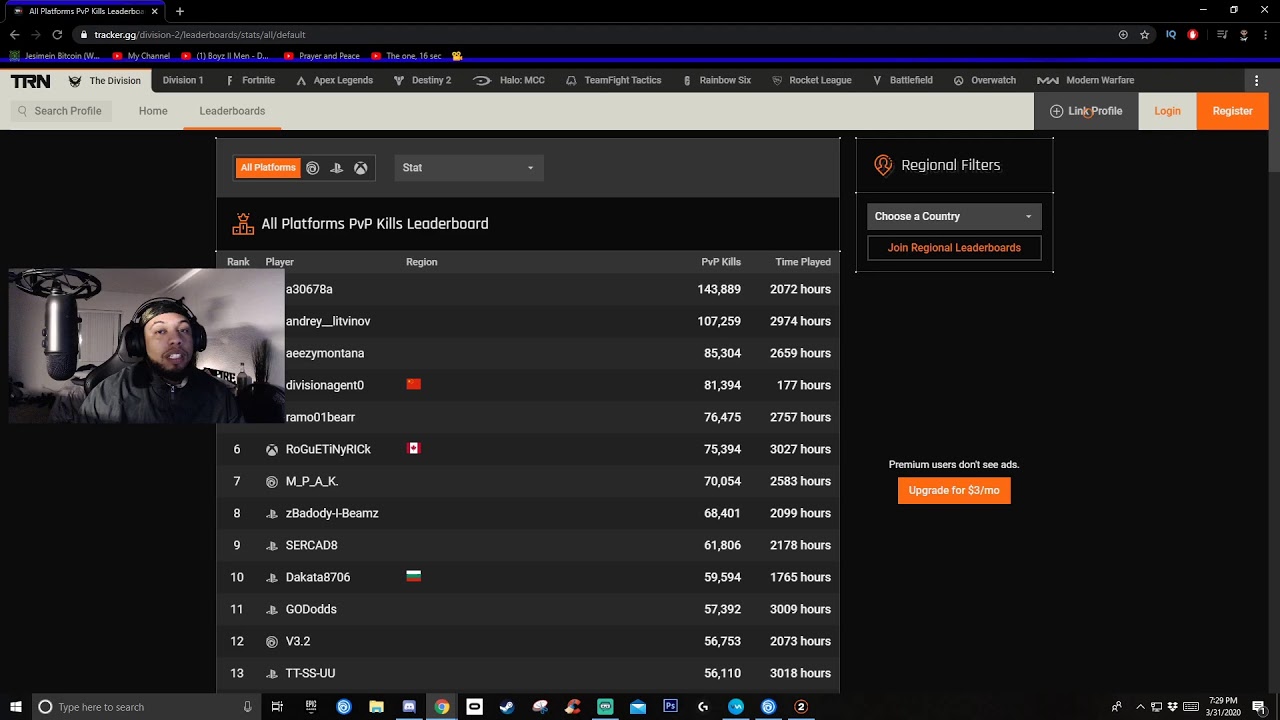Open Steam from the taskbar
The width and height of the screenshot is (1280, 720).
pos(507,707)
